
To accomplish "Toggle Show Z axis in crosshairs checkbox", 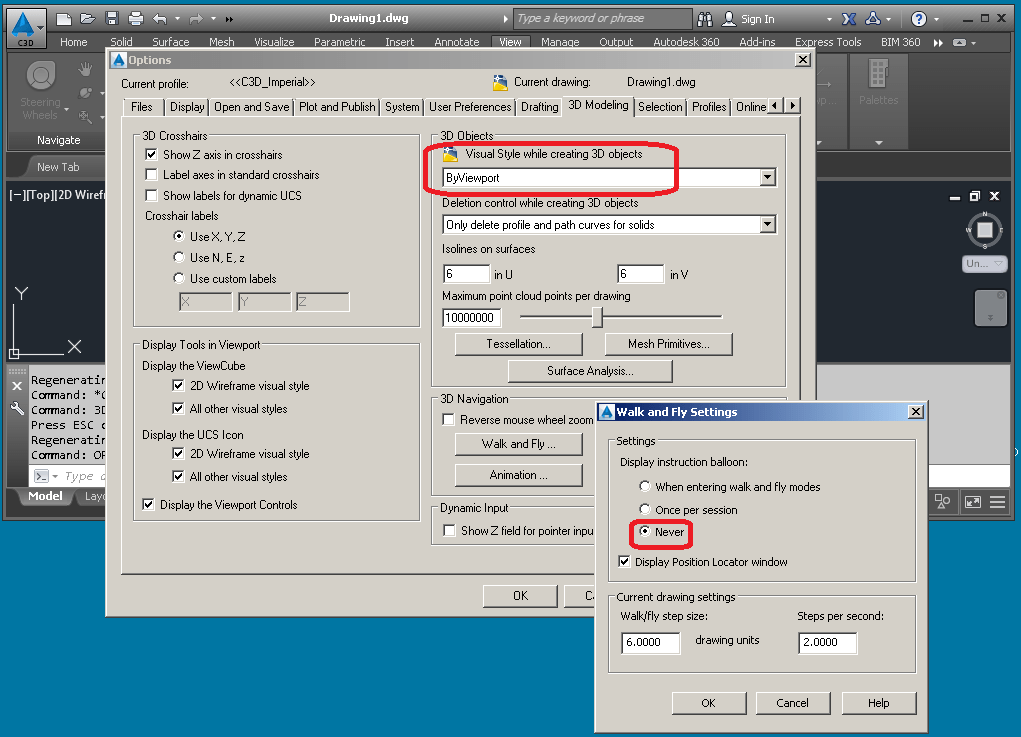I will [x=151, y=154].
